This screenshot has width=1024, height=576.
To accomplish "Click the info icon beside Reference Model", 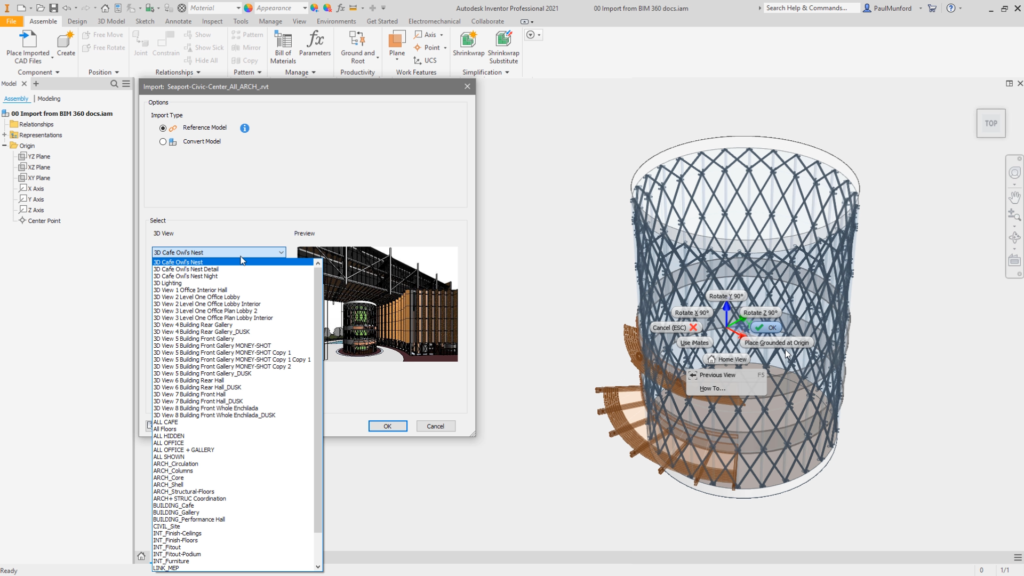I will pos(245,128).
